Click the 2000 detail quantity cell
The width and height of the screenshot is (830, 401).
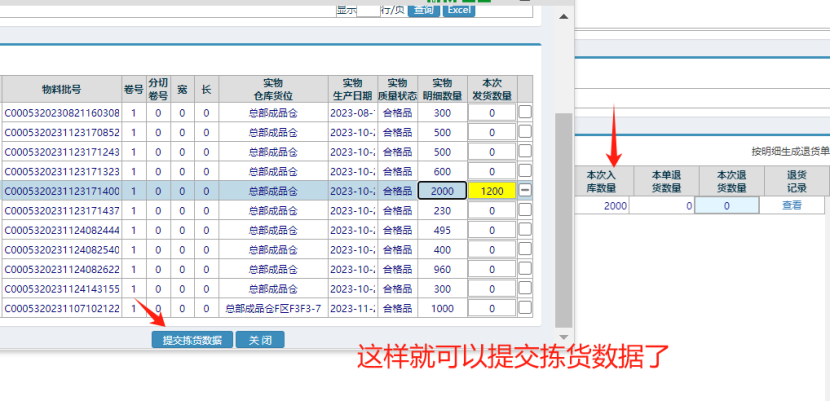[442, 191]
